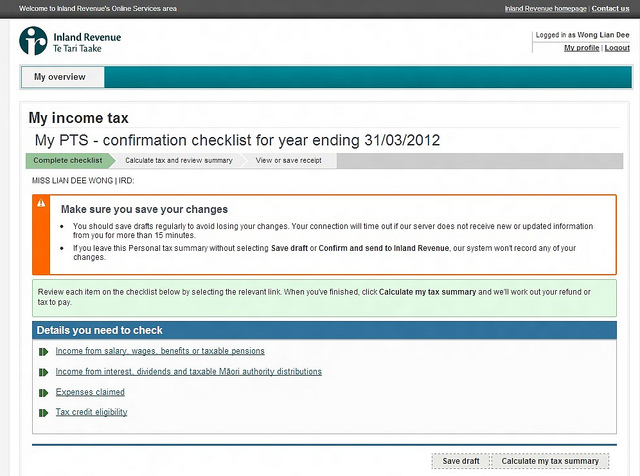Open the Expenses claimed link
The width and height of the screenshot is (640, 476).
[x=90, y=392]
